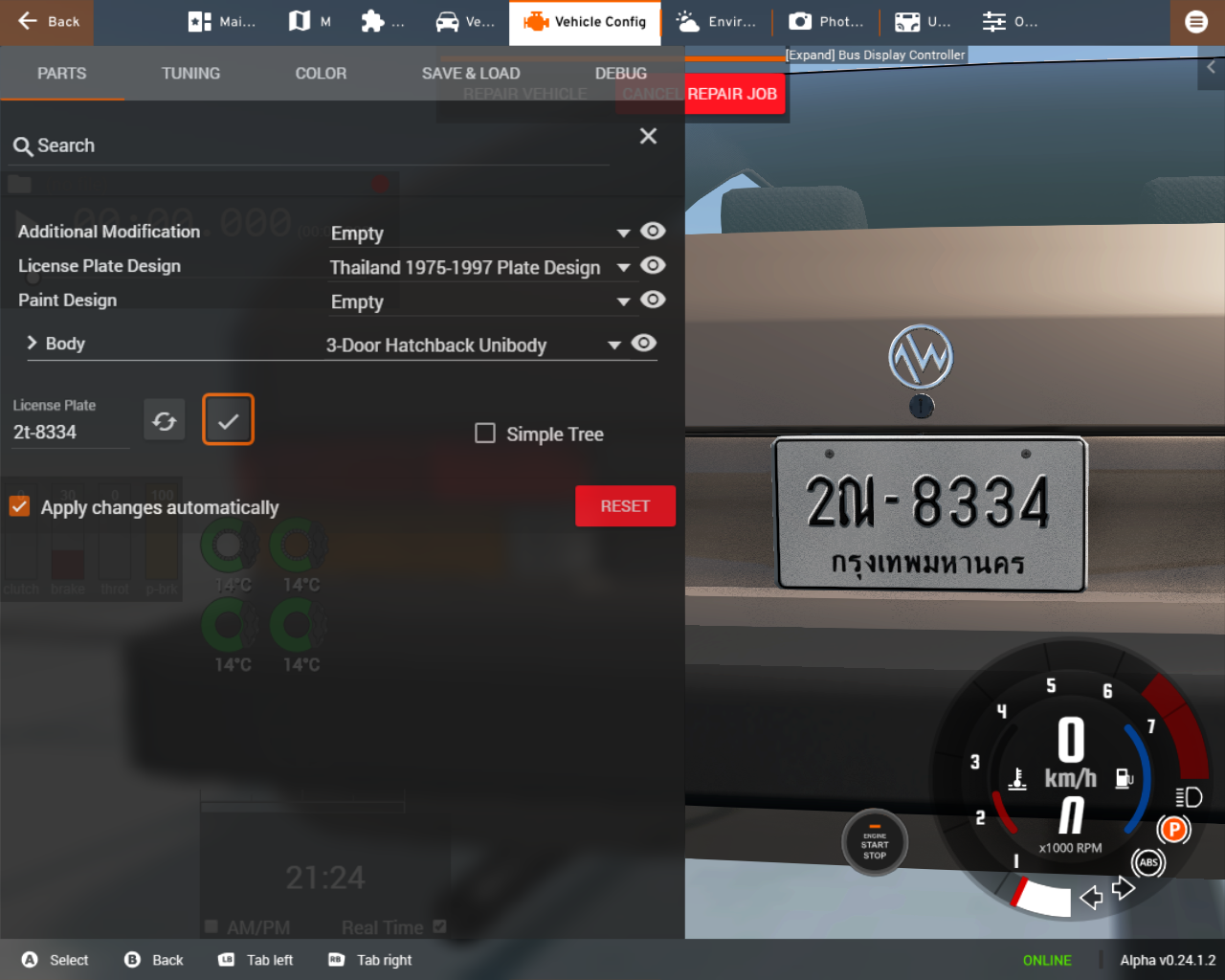Go back with the Back arrow button
This screenshot has width=1225, height=980.
[47, 22]
